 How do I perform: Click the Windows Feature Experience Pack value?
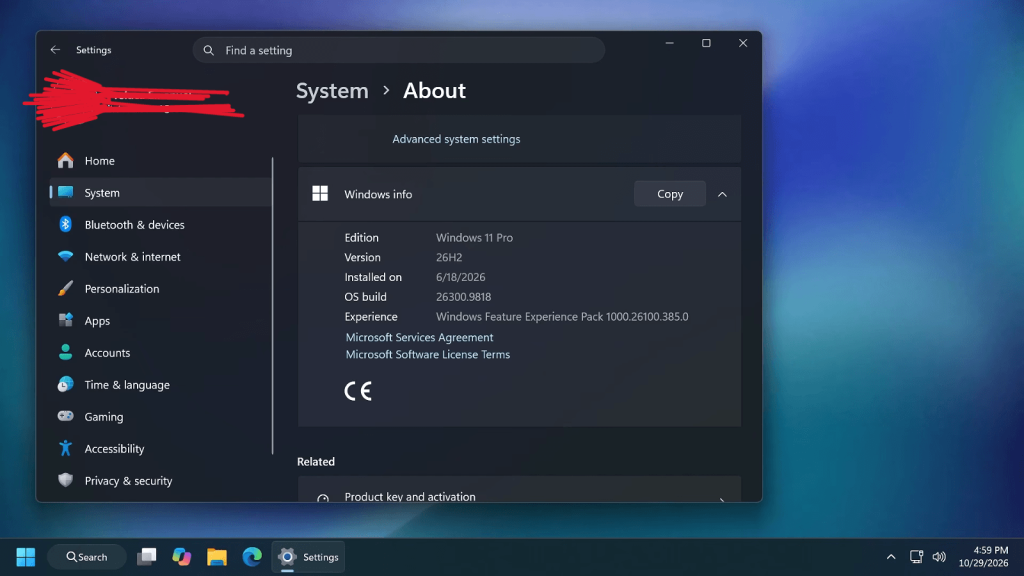click(x=562, y=316)
